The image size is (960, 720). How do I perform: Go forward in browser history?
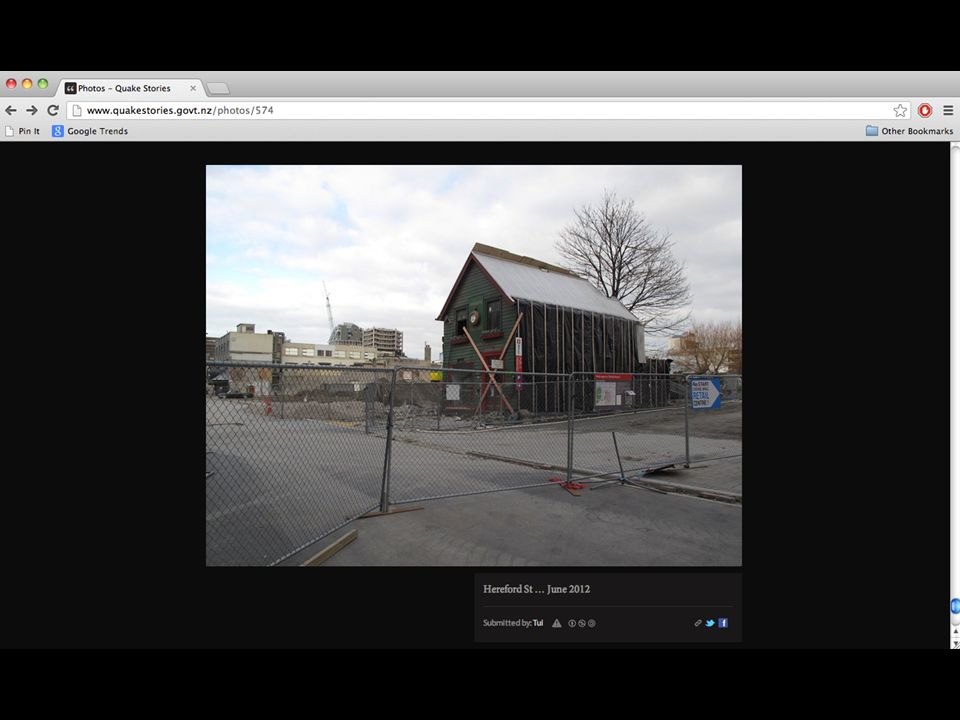pyautogui.click(x=32, y=110)
